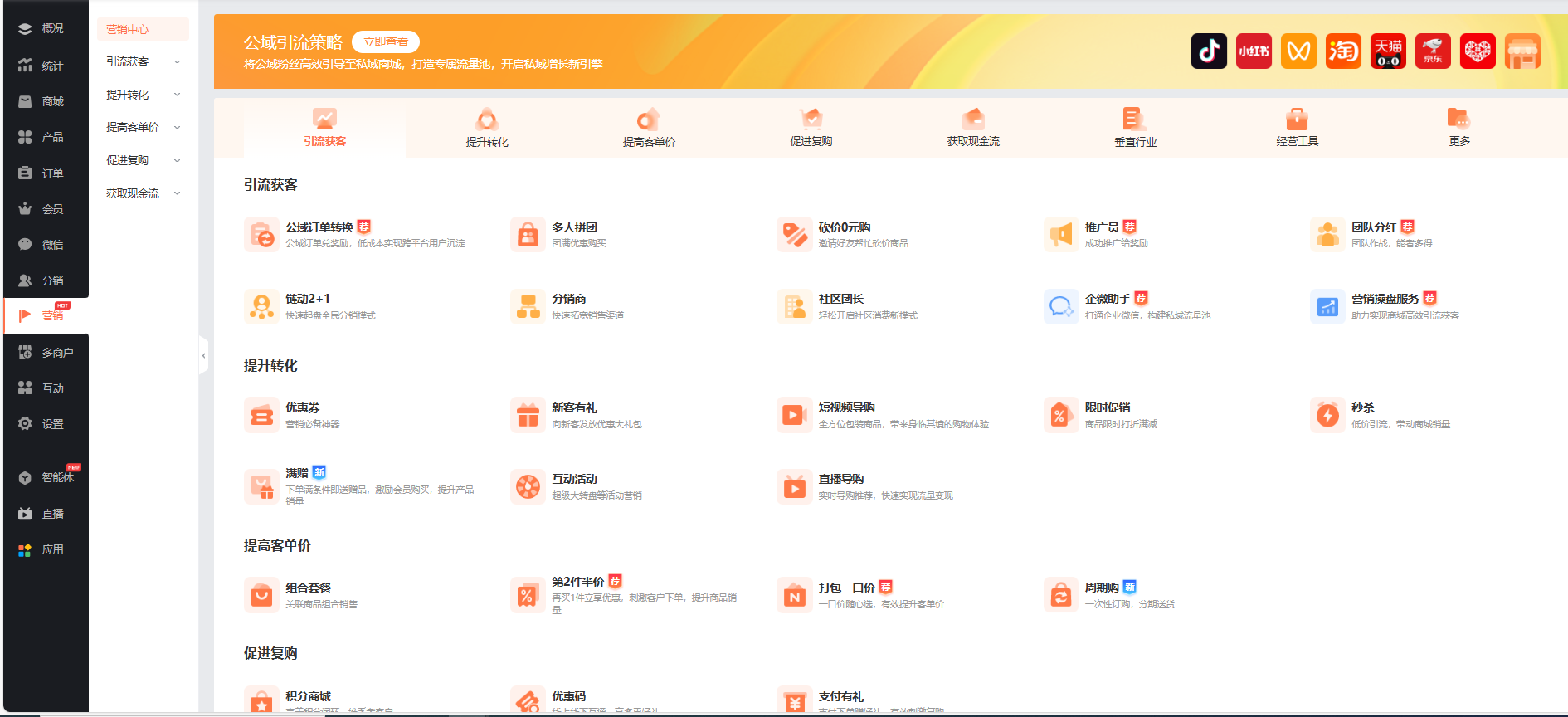The height and width of the screenshot is (717, 1568).
Task: Switch to the 经营工具 tab
Action: [1298, 128]
